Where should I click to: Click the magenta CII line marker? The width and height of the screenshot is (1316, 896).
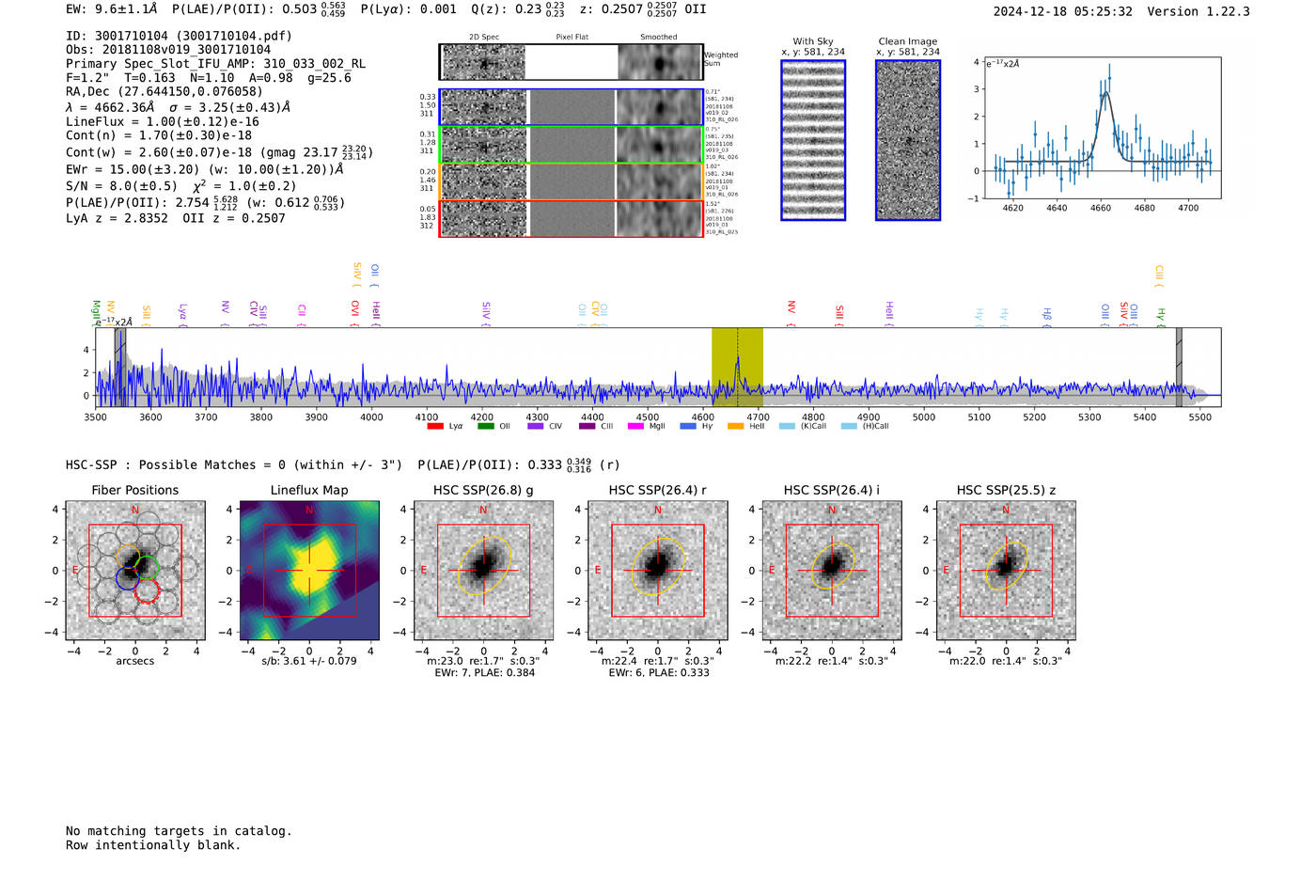point(302,315)
